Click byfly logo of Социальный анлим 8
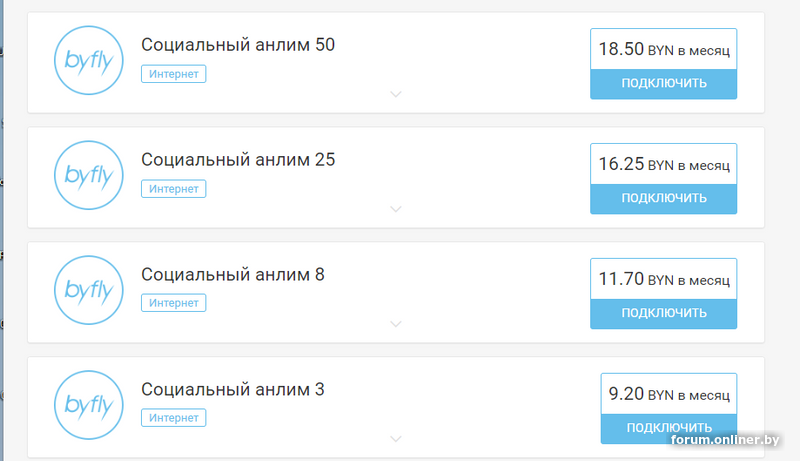Screen dimensions: 800x461 [x=89, y=290]
